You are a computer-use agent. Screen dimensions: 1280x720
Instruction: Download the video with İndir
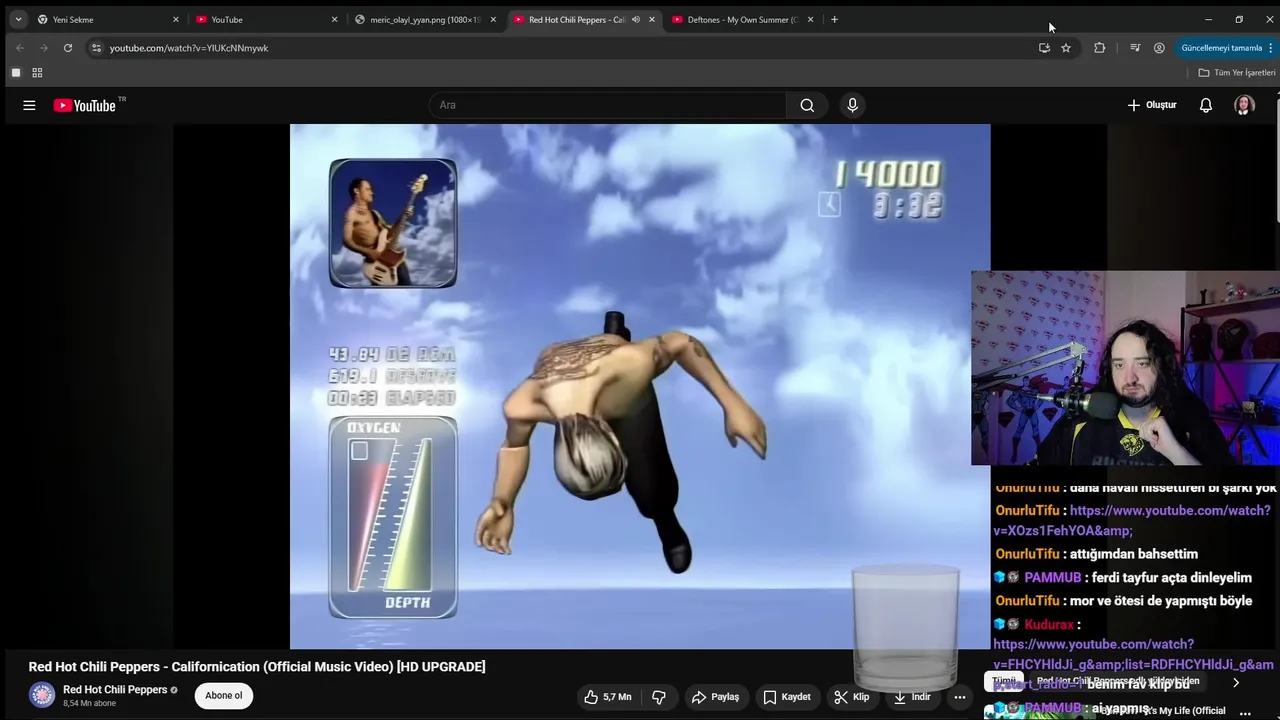tap(912, 697)
